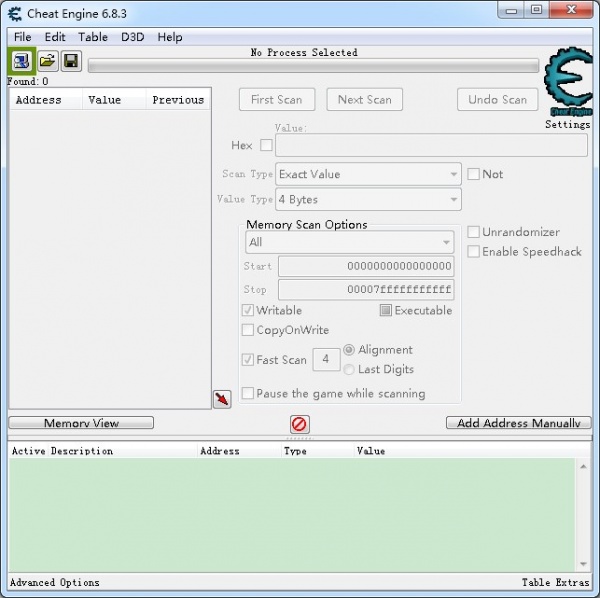Tick Enable Speedhack

tap(473, 252)
